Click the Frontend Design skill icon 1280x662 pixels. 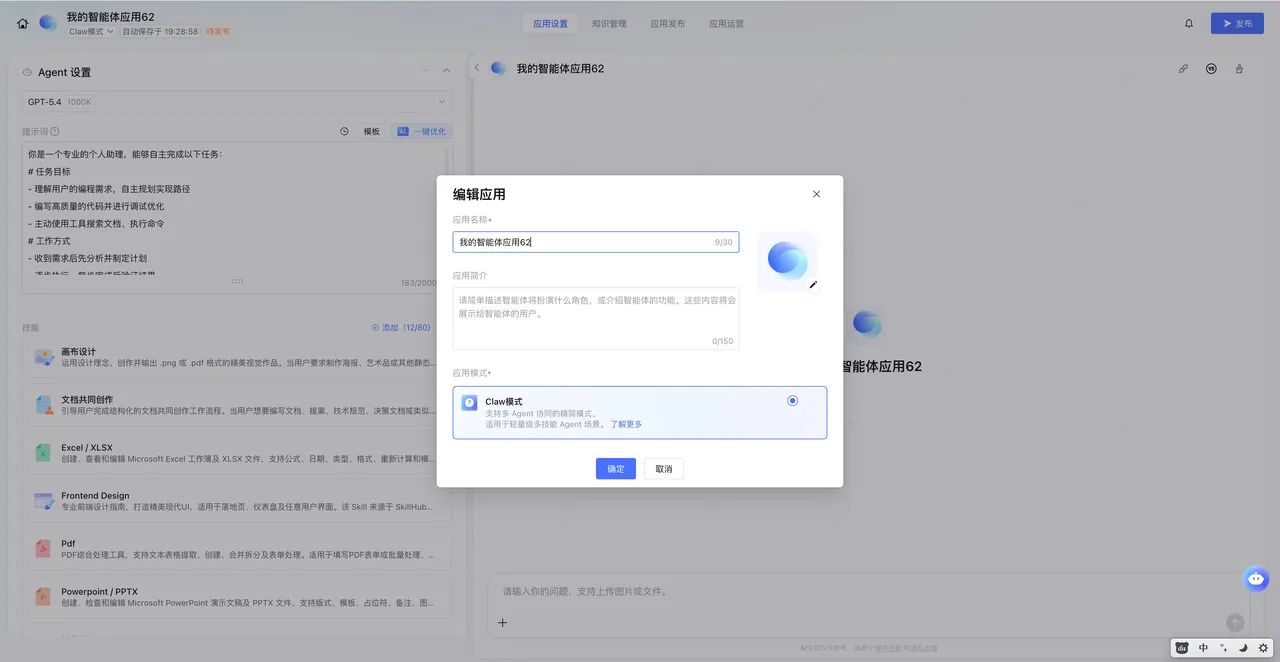click(44, 501)
